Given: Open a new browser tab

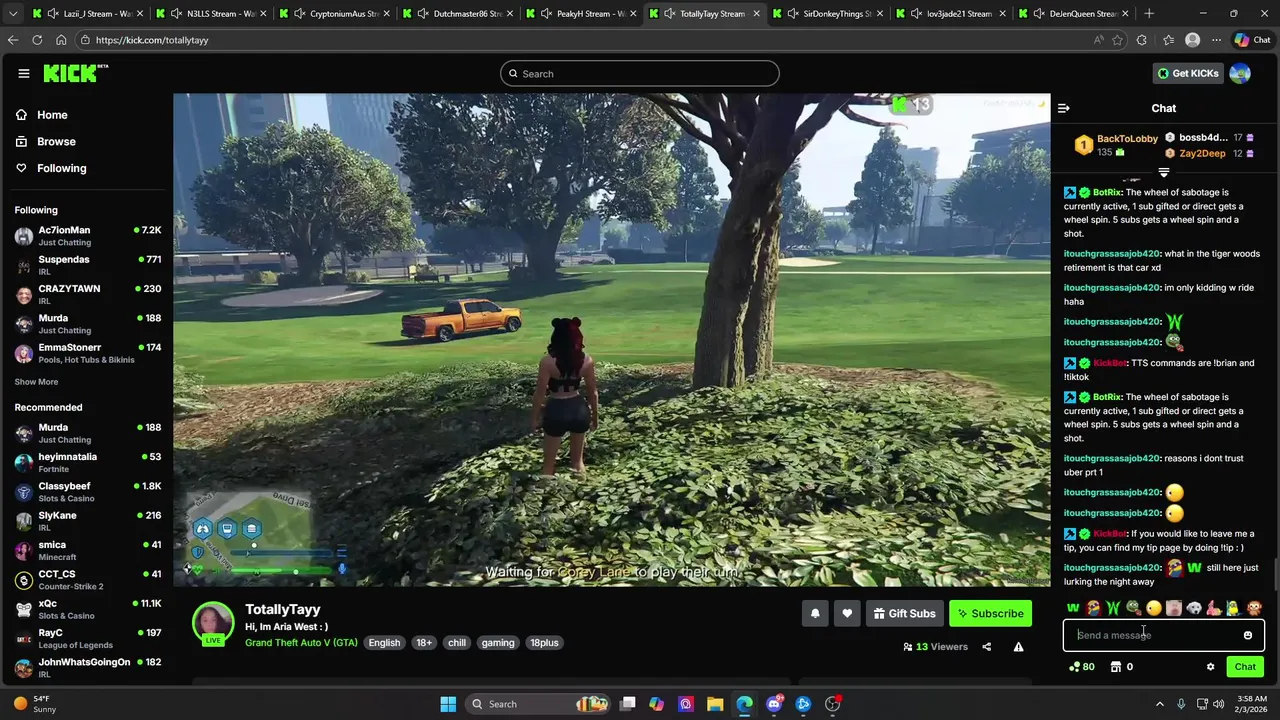Looking at the screenshot, I should tap(1149, 14).
